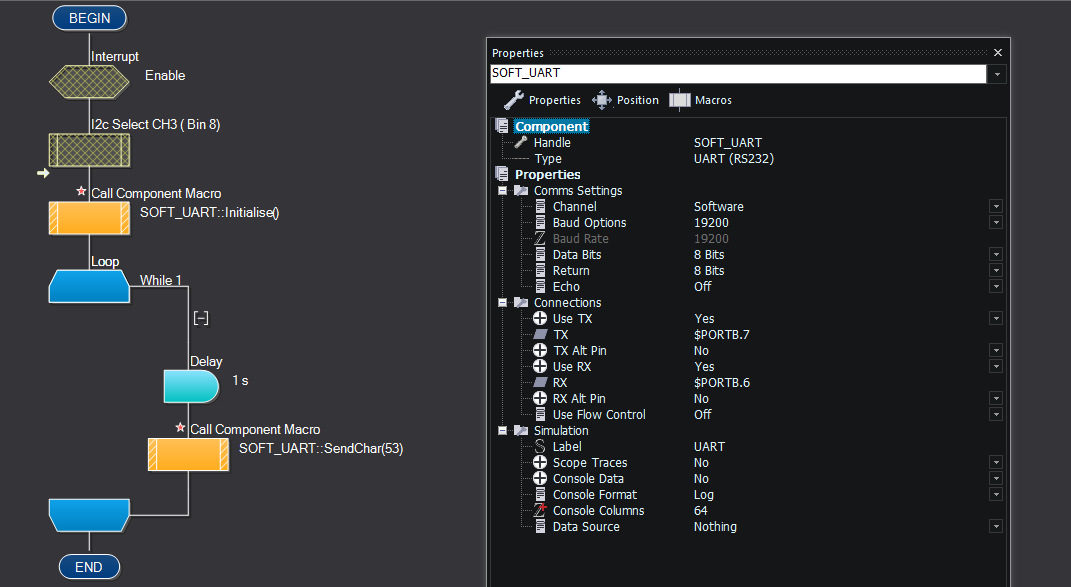Click the BEGIN flowchart terminator

pyautogui.click(x=89, y=18)
